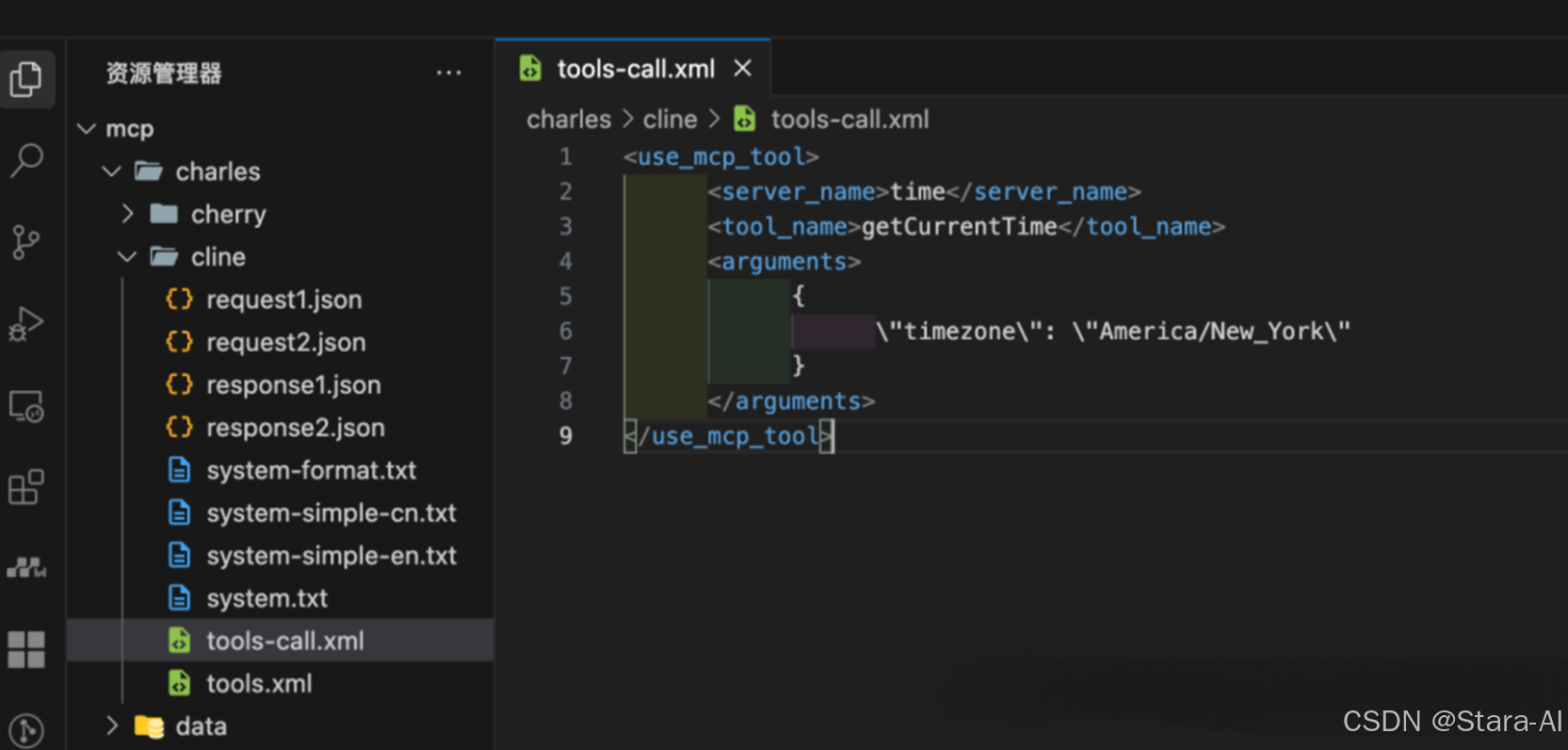Click the getCurrentTime tool_name line
1568x750 pixels.
click(966, 226)
